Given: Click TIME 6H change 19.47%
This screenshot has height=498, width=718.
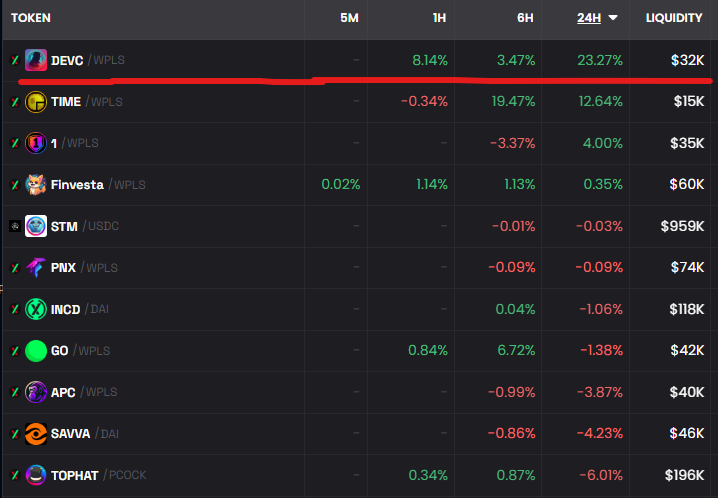Looking at the screenshot, I should click(x=513, y=101).
